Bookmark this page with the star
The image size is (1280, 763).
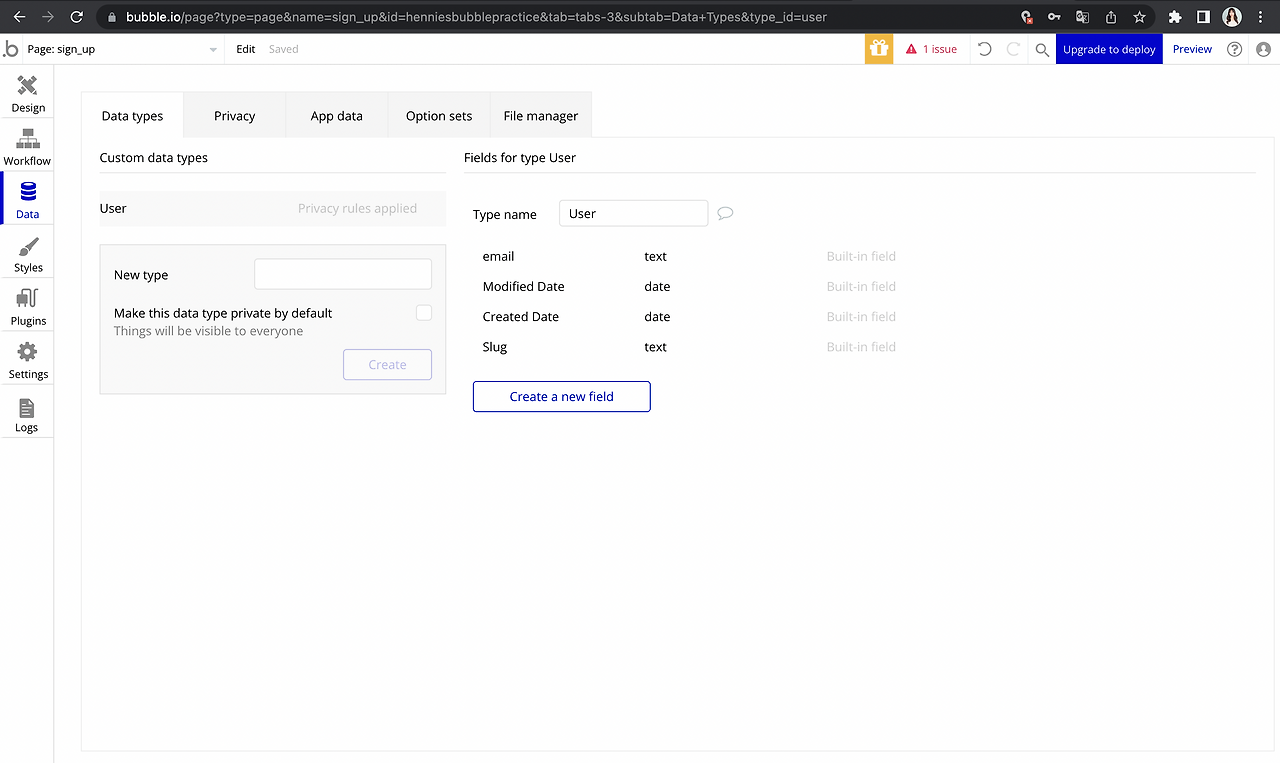(x=1139, y=17)
